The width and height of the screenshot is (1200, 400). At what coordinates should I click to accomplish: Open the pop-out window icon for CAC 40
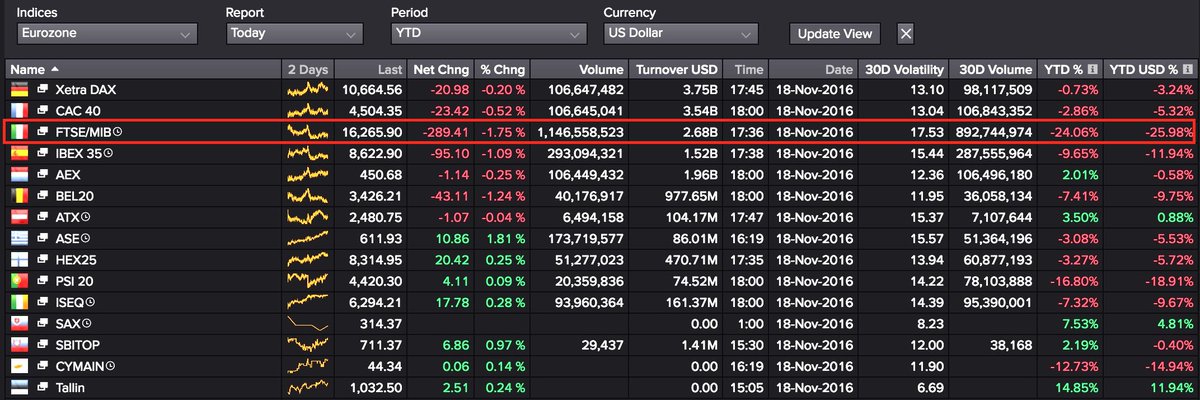coord(43,110)
